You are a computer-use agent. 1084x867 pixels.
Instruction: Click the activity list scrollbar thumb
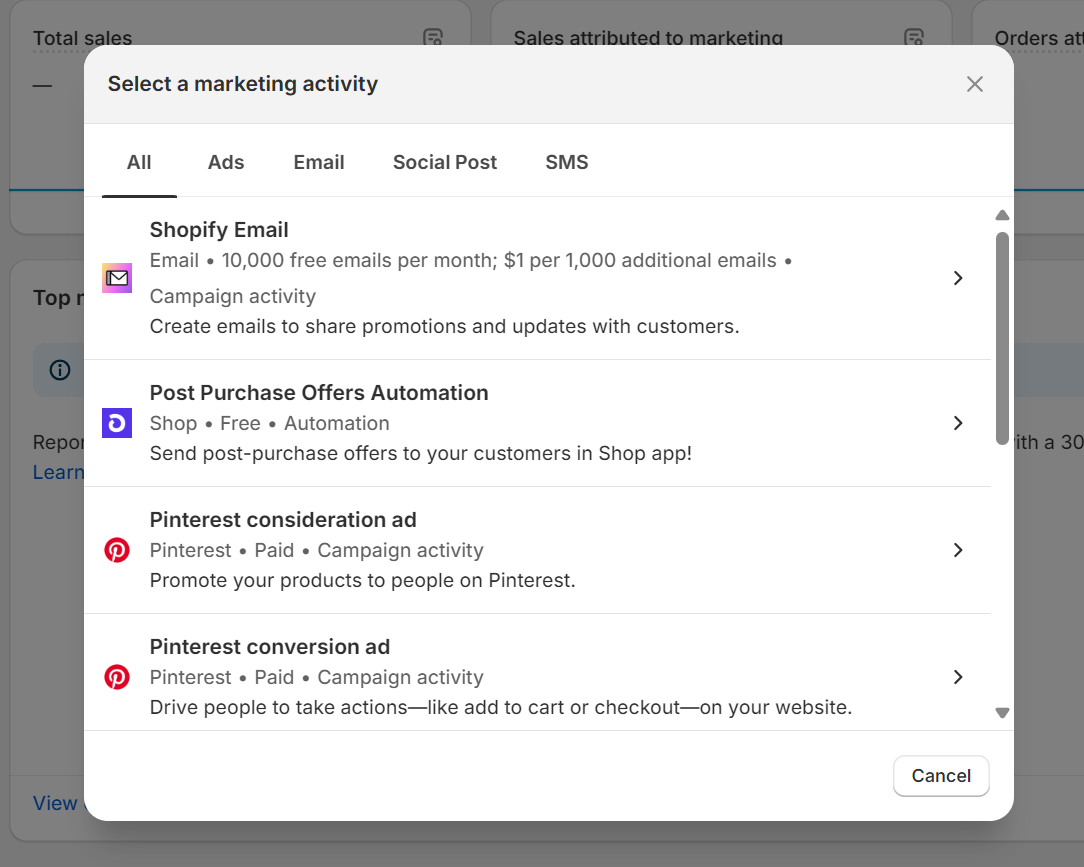pyautogui.click(x=1002, y=339)
